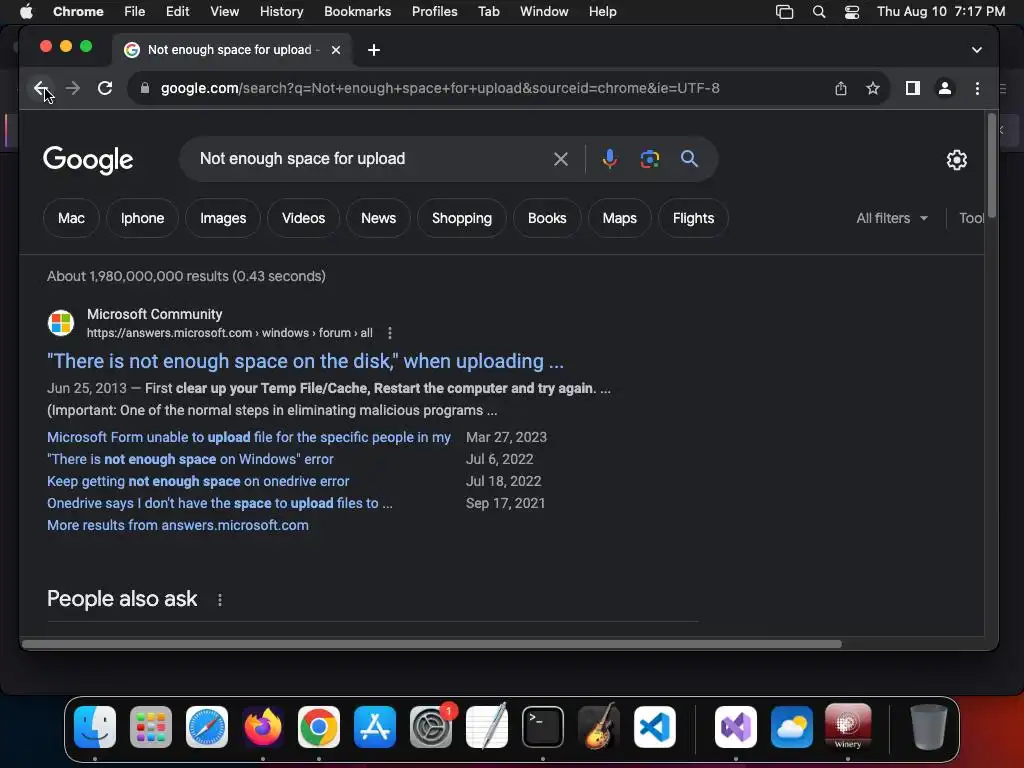Open App Store from the Dock
The height and width of the screenshot is (768, 1024).
click(375, 726)
